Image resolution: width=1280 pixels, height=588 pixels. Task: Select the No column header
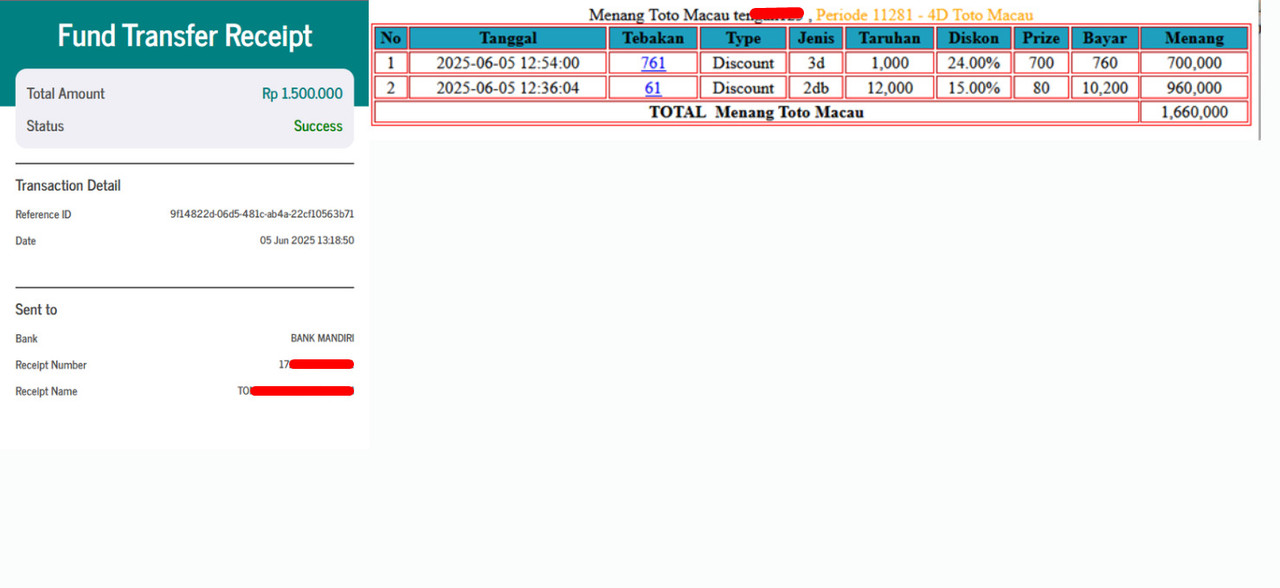[391, 38]
